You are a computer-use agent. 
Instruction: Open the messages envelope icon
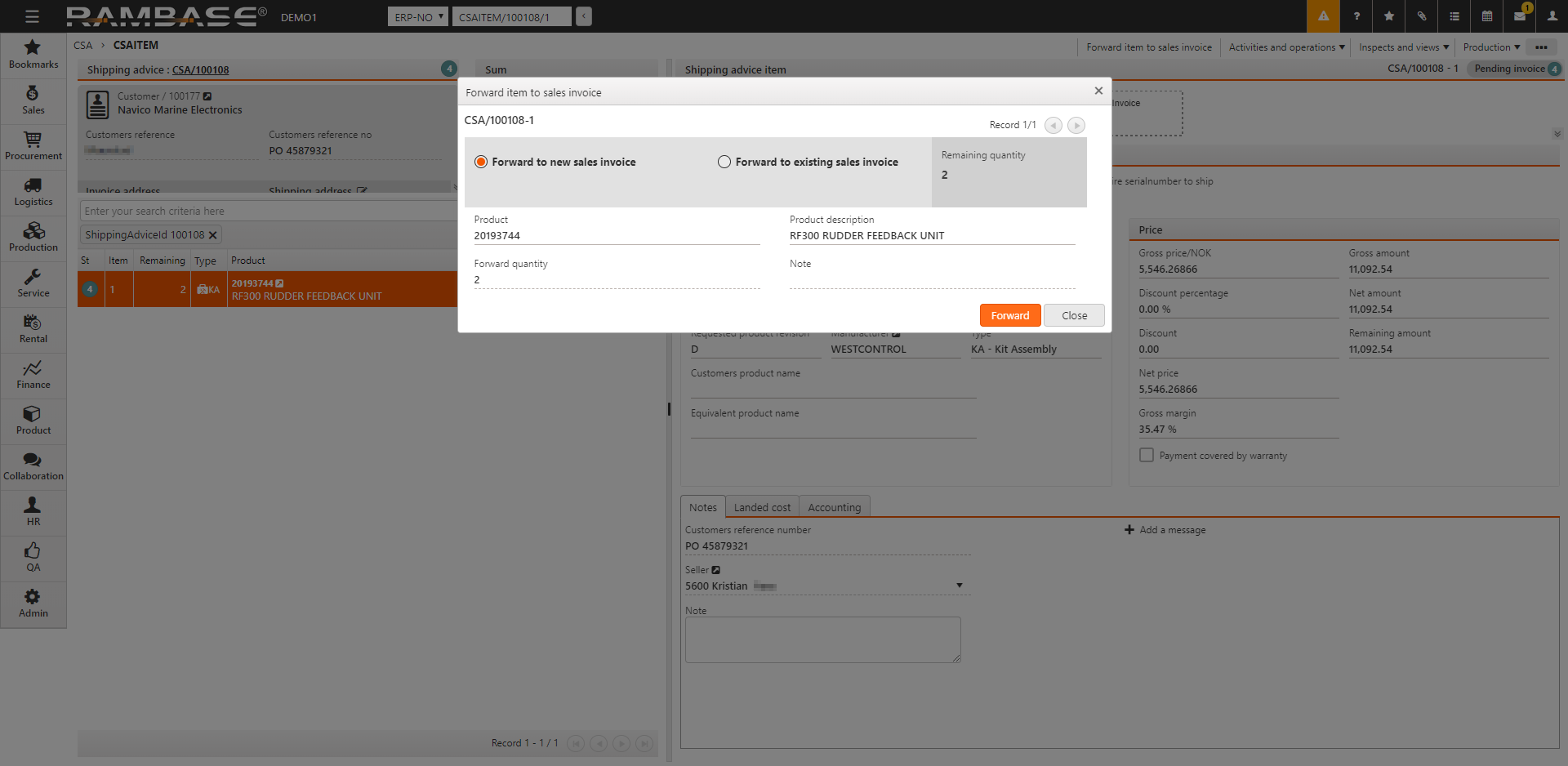click(x=1519, y=16)
